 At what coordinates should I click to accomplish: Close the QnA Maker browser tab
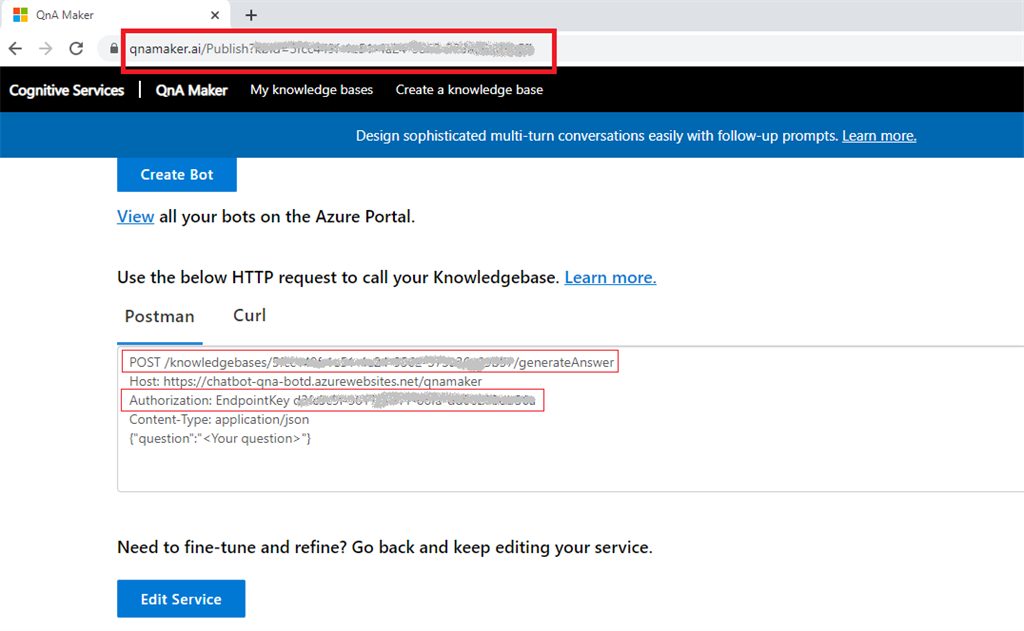pyautogui.click(x=216, y=15)
